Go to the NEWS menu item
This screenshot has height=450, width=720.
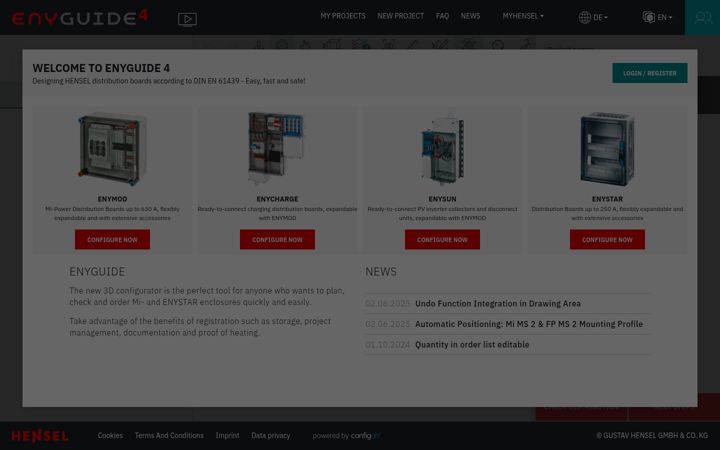[470, 16]
